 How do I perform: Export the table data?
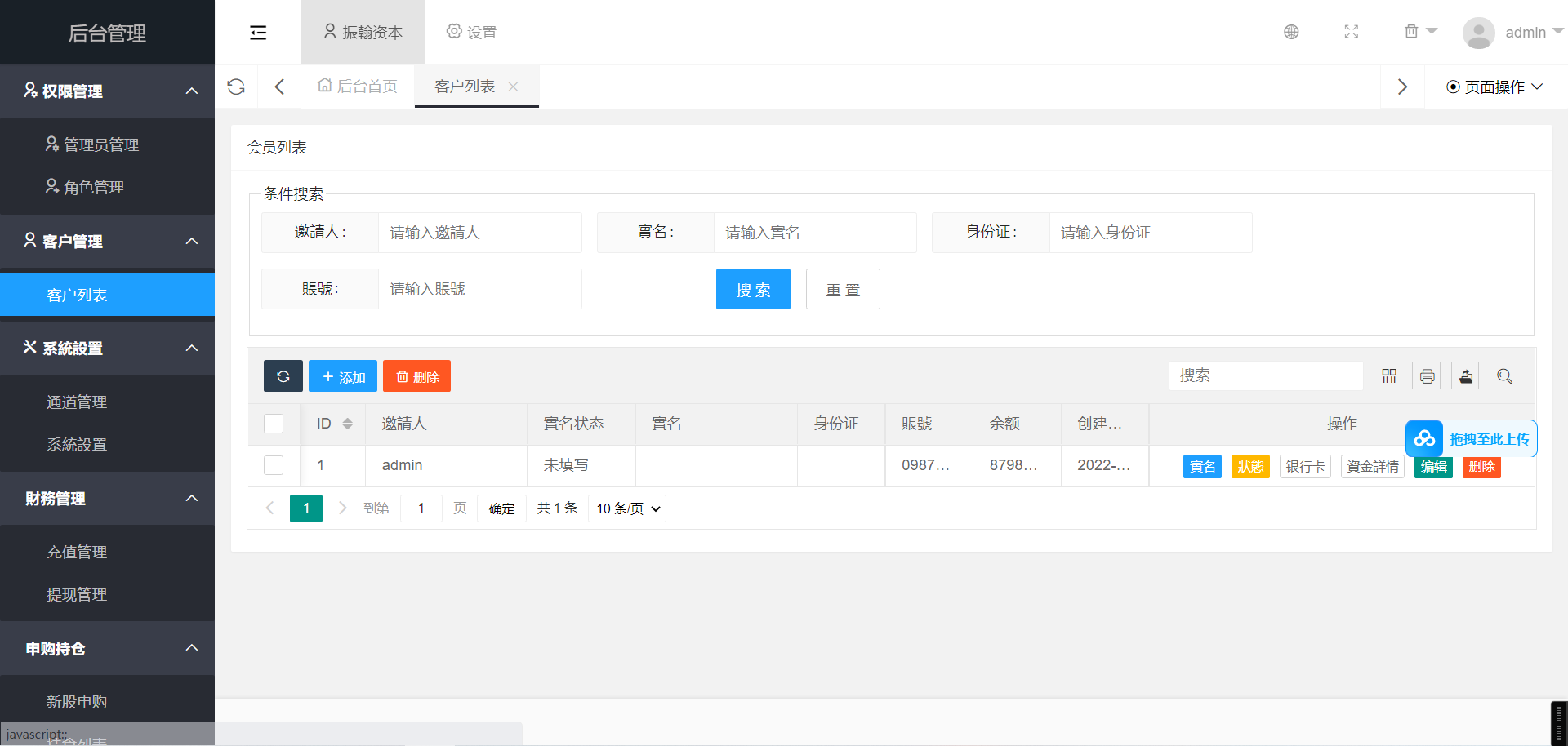[1464, 375]
